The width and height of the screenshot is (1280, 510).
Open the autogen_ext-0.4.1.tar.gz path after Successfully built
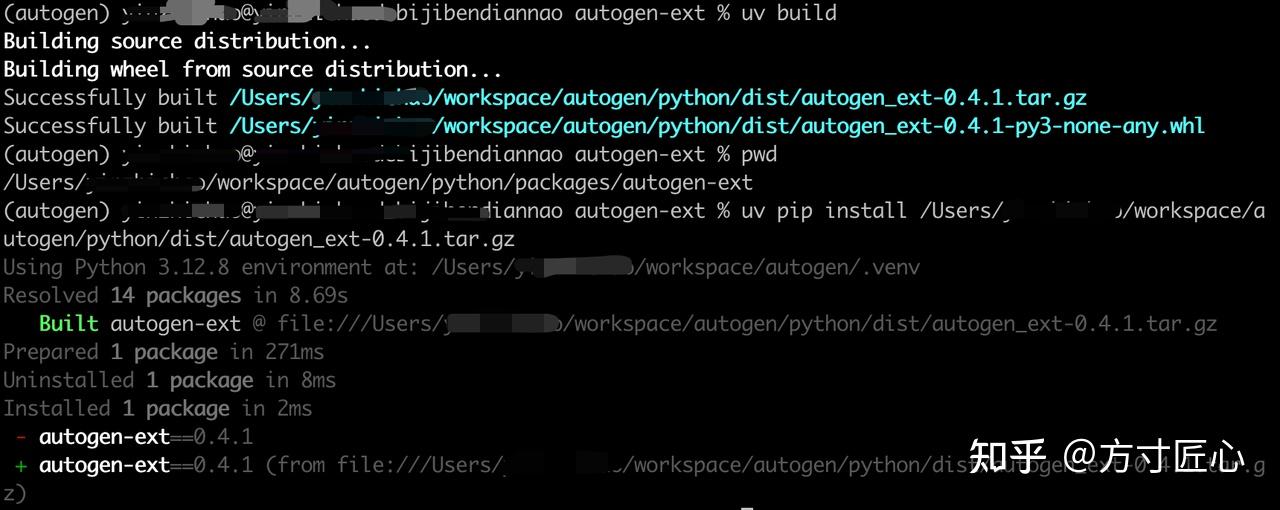click(657, 98)
